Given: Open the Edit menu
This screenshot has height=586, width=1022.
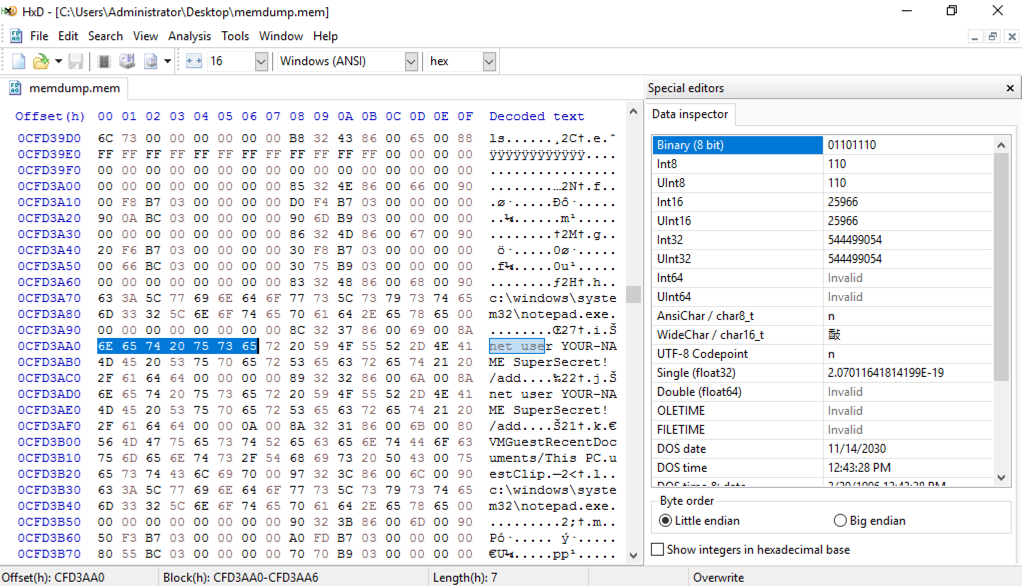Looking at the screenshot, I should pos(68,36).
